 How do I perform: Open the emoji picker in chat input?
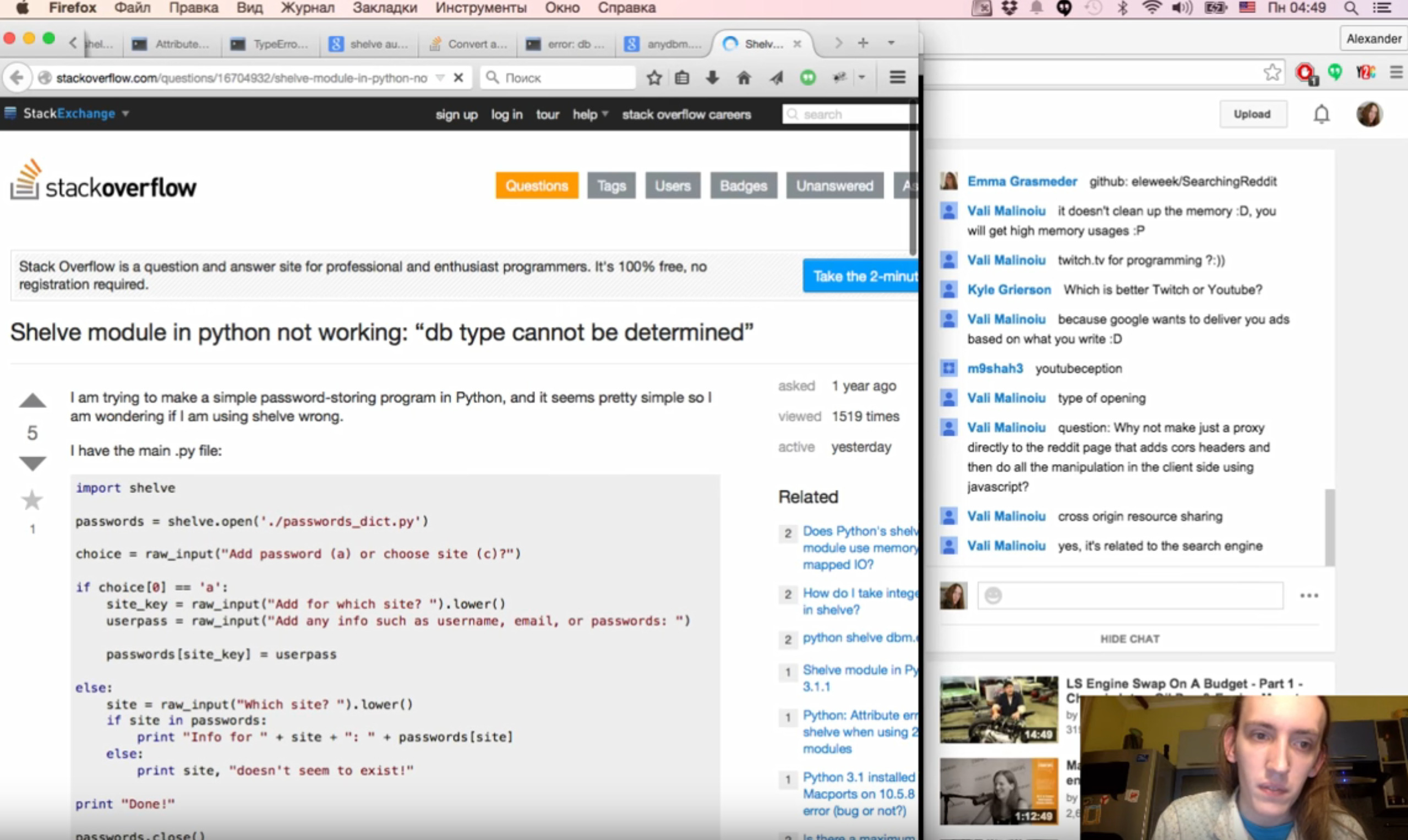coord(993,596)
